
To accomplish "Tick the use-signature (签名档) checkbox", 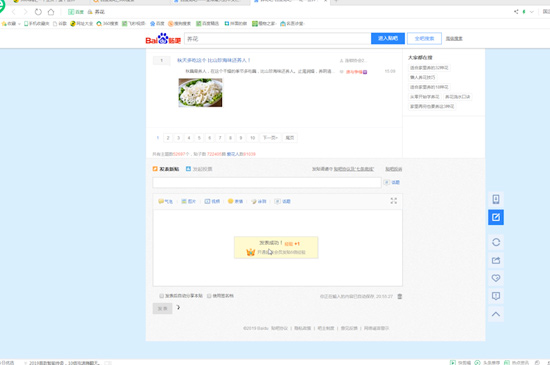I will tap(209, 296).
